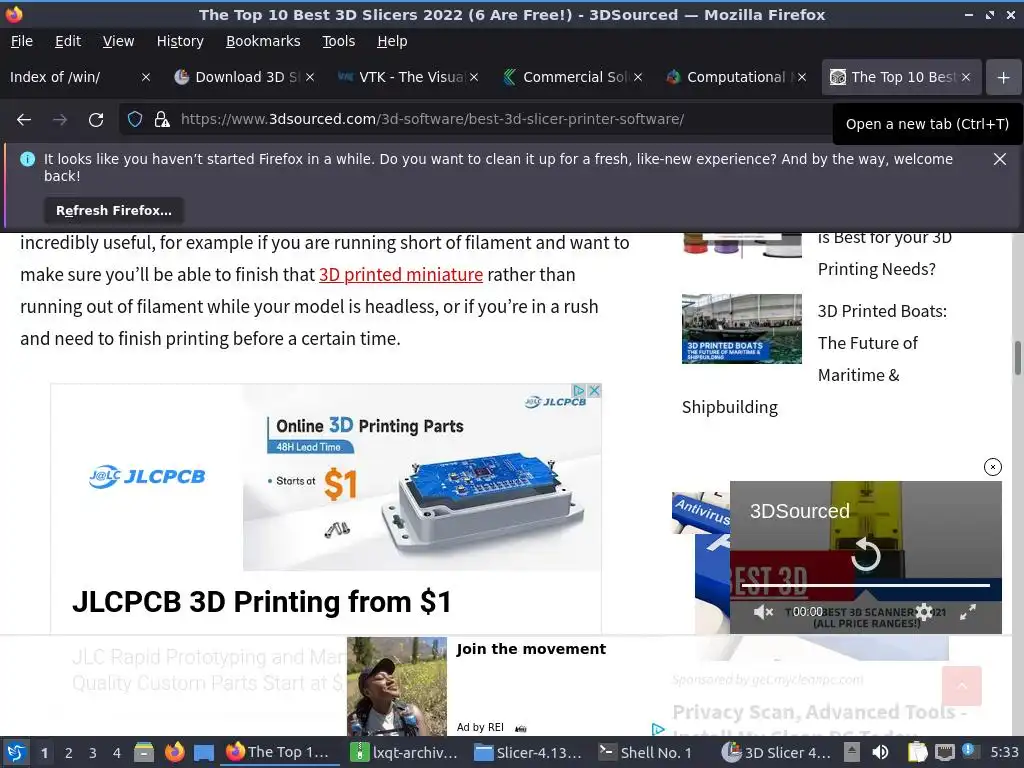Click the video progress bar
The height and width of the screenshot is (768, 1024).
tap(865, 586)
